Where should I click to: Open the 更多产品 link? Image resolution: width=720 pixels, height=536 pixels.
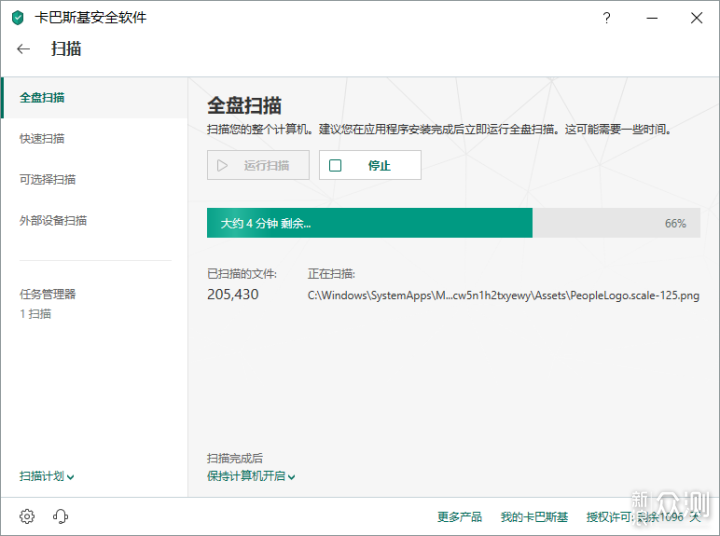click(460, 517)
